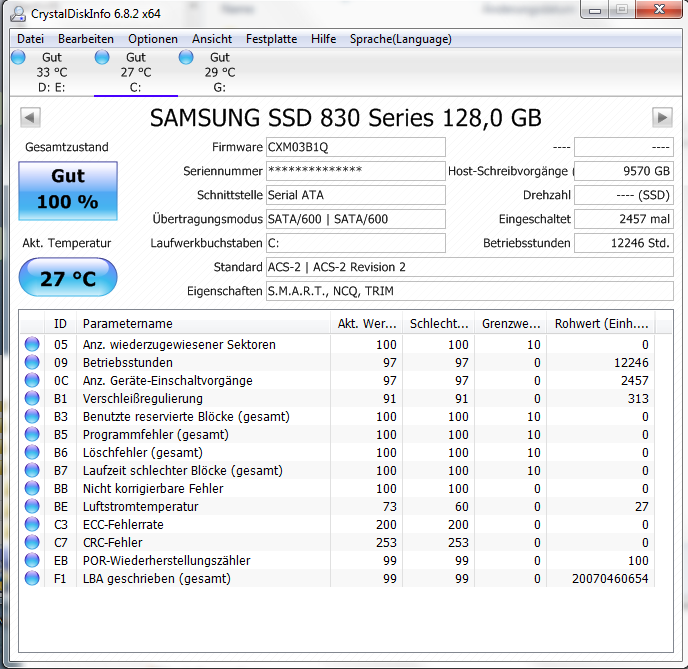Select the D: E: drive tab at 33 °C
This screenshot has height=669, width=688.
tap(52, 72)
